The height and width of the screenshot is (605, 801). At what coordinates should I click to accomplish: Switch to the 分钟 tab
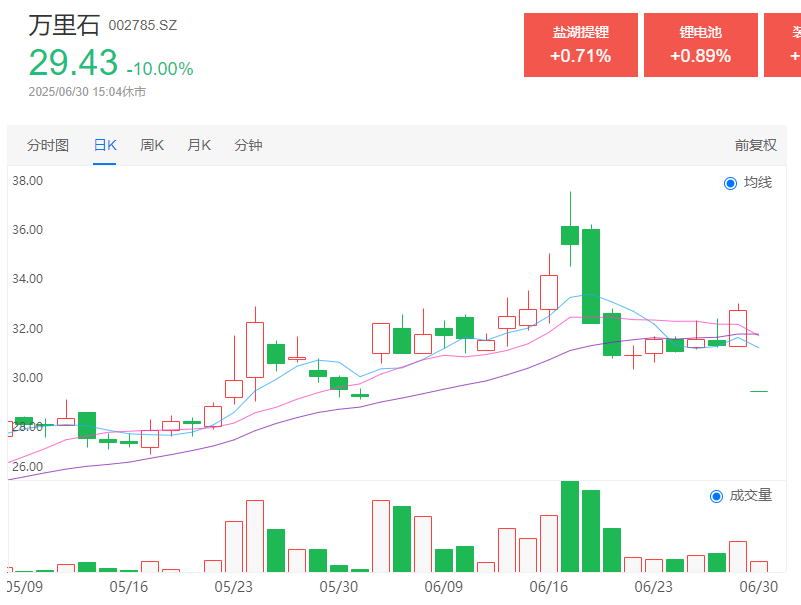coord(248,145)
